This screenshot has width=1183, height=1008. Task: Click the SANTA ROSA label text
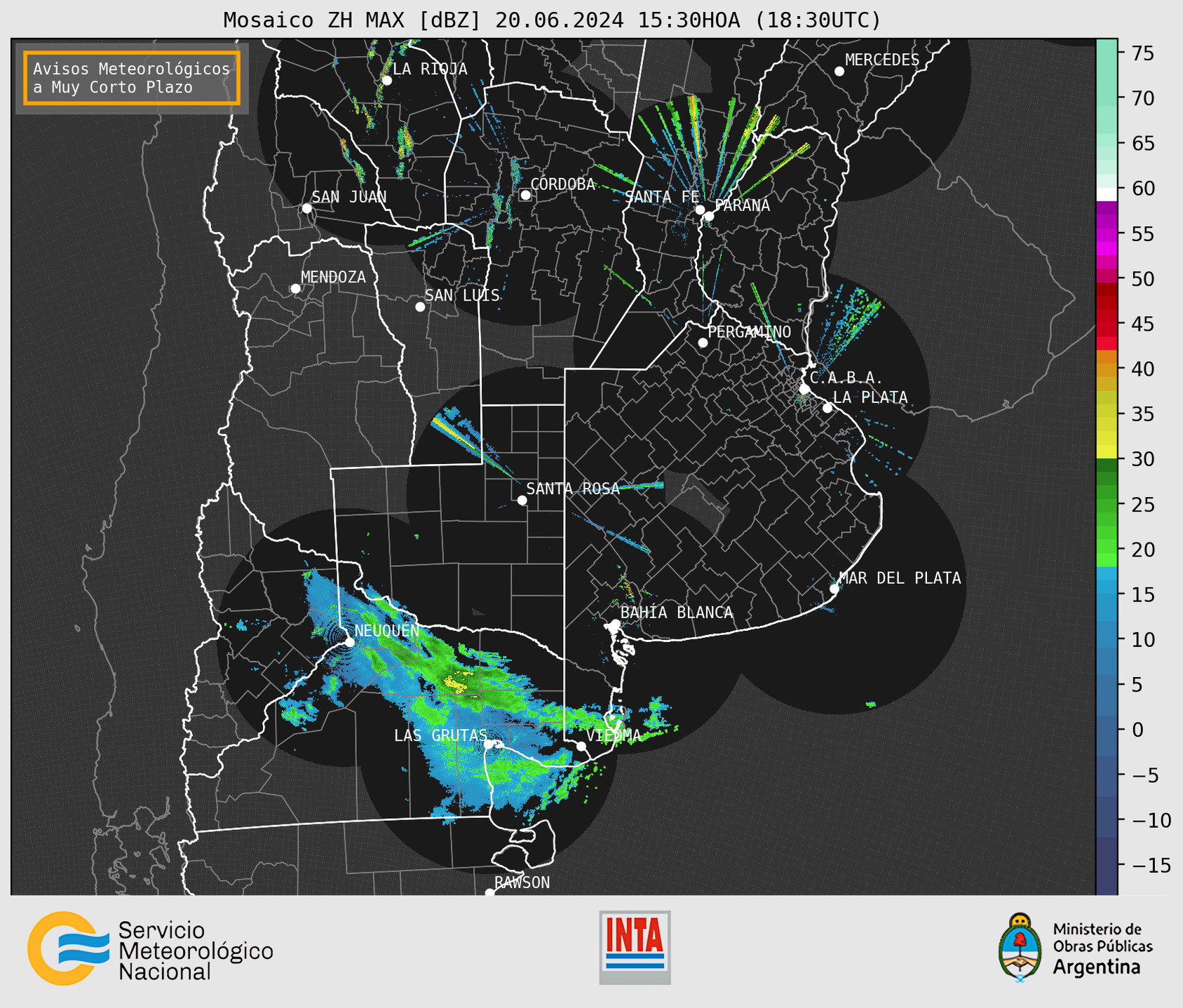(573, 489)
